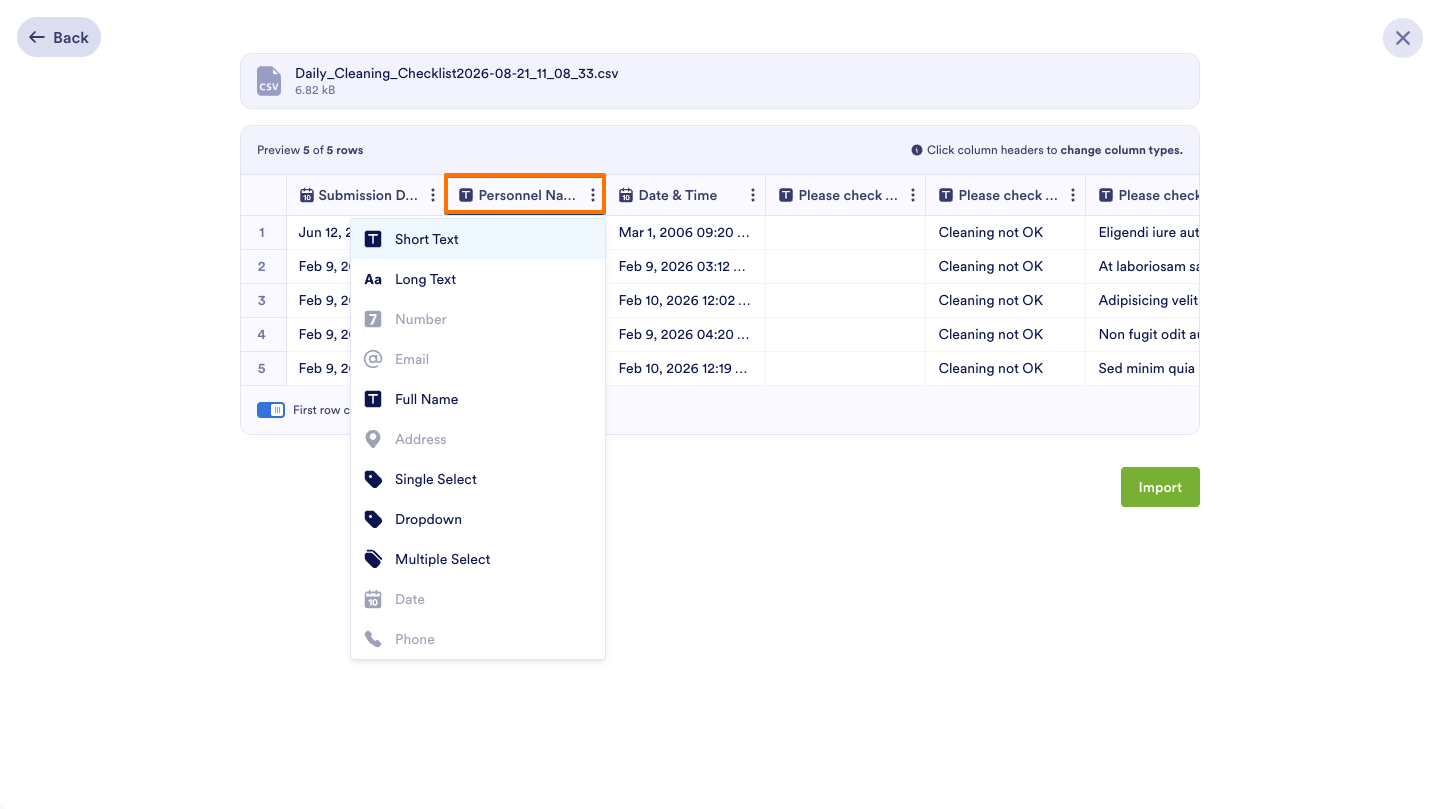Open the Personnel Name column three-dot menu
The width and height of the screenshot is (1439, 809).
593,195
